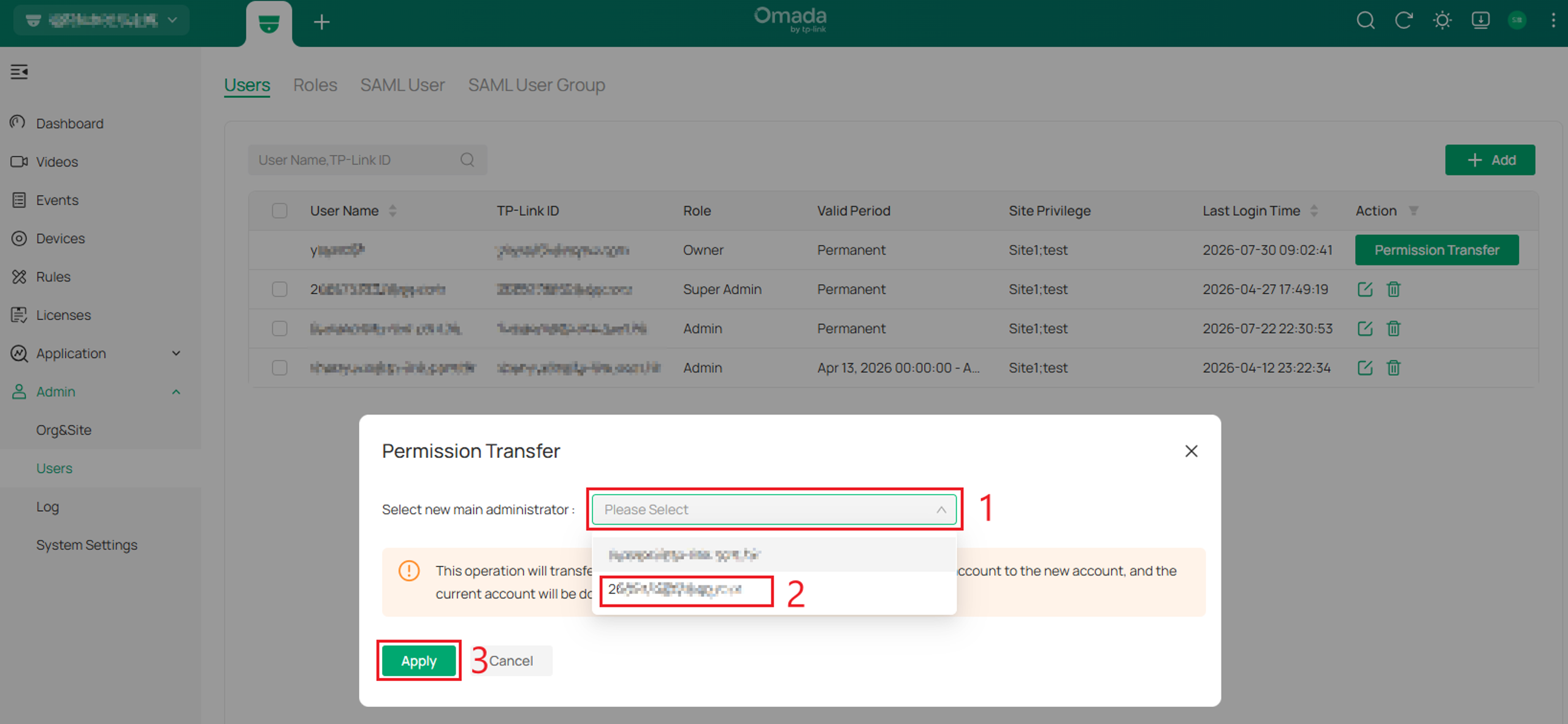Image resolution: width=1568 pixels, height=724 pixels.
Task: Open Licenses in the sidebar
Action: [x=63, y=315]
